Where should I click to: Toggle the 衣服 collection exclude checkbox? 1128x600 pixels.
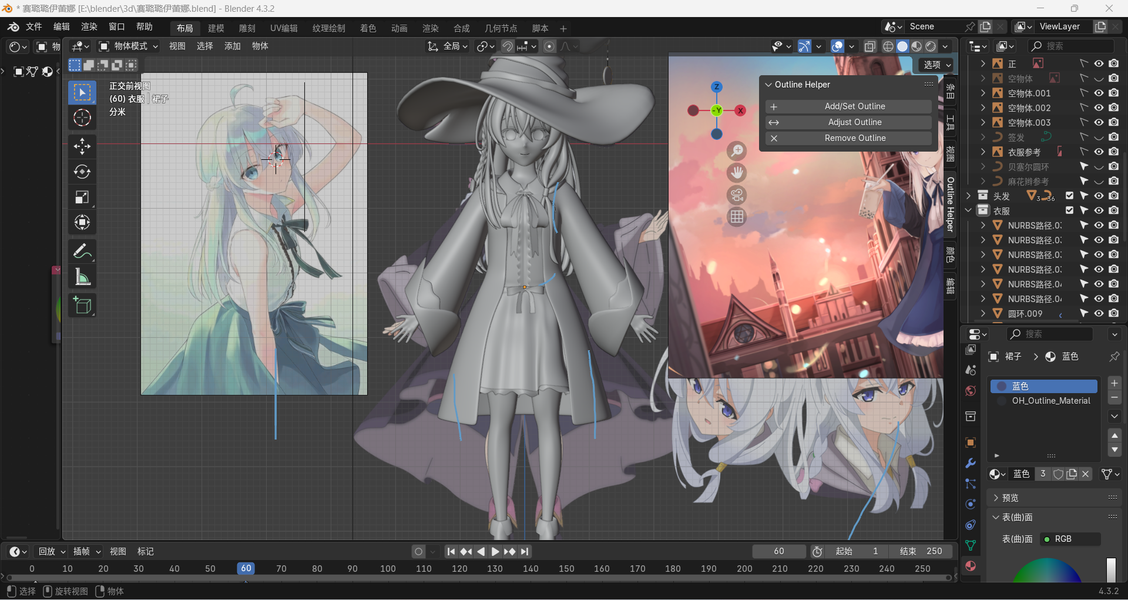tap(1070, 211)
